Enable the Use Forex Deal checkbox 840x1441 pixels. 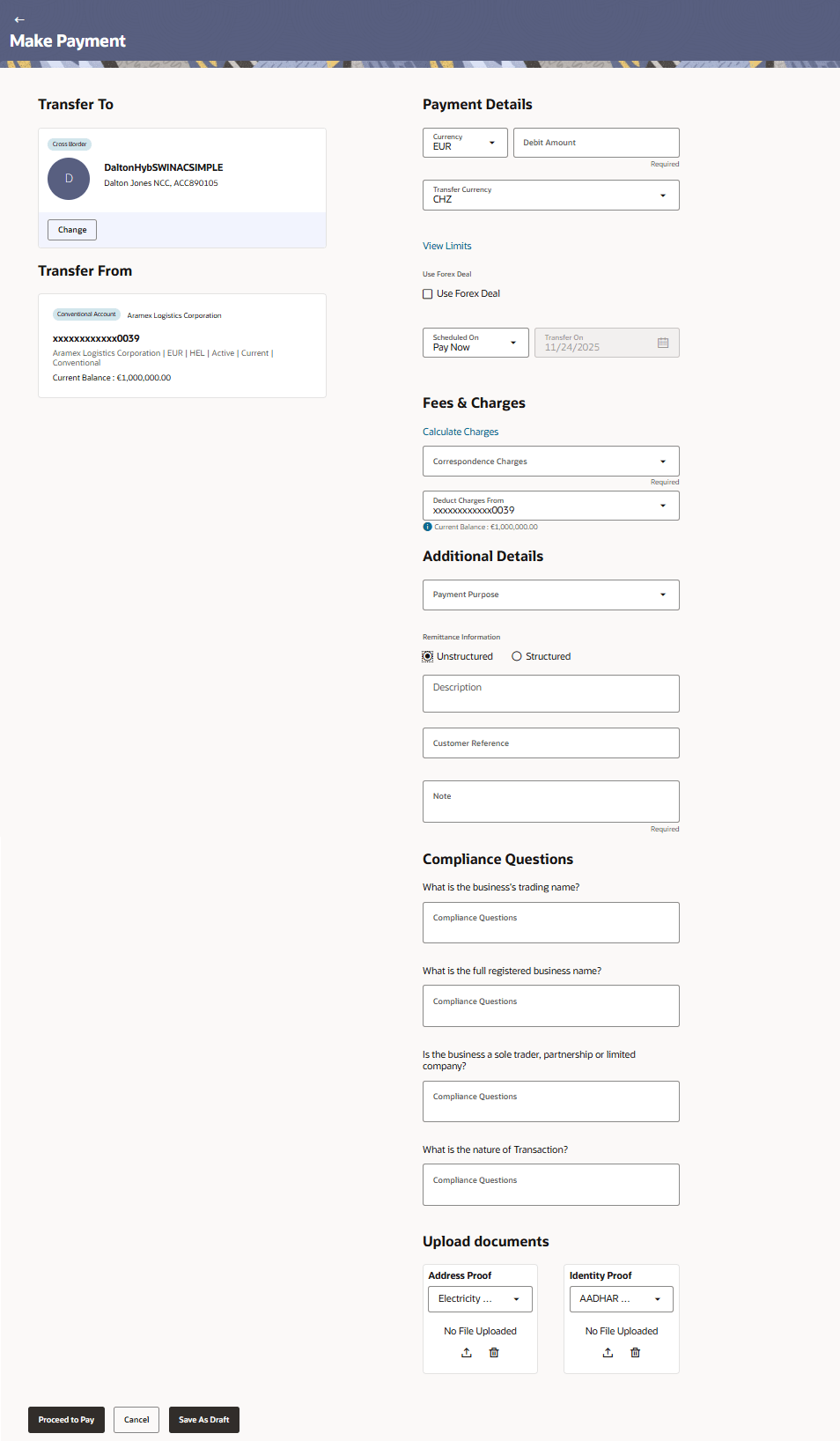[428, 294]
